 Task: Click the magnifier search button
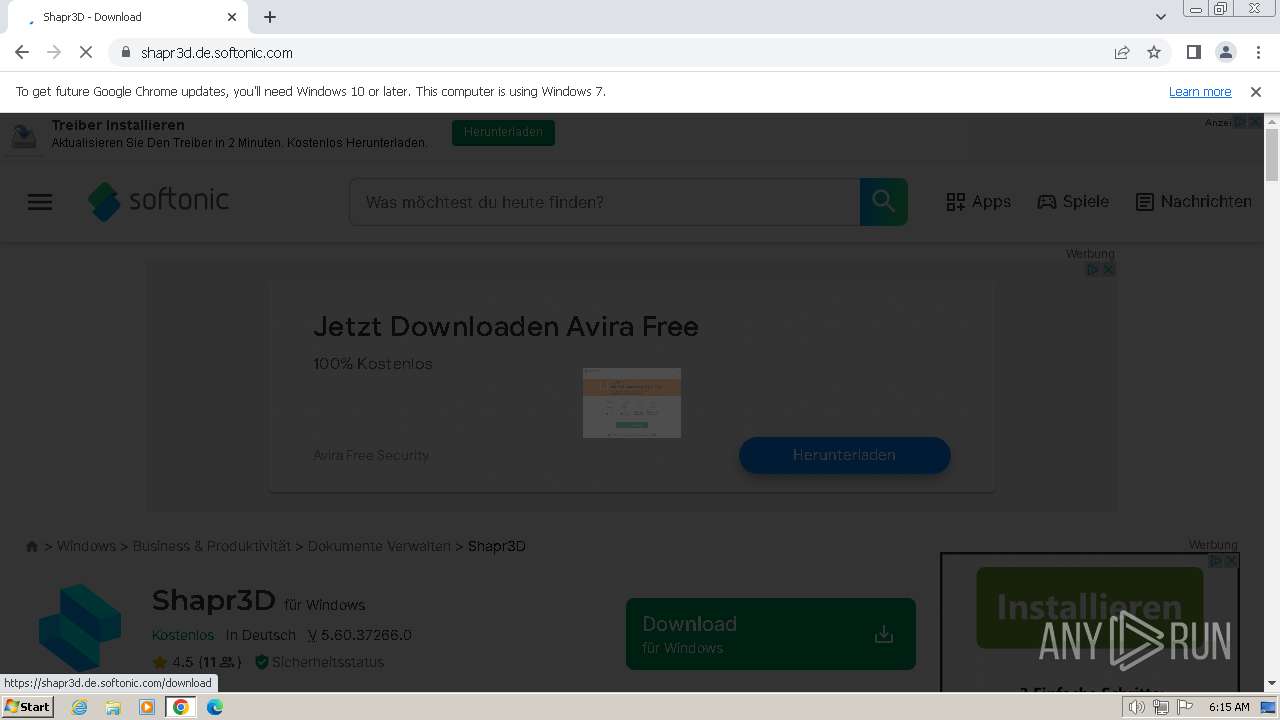tap(884, 202)
